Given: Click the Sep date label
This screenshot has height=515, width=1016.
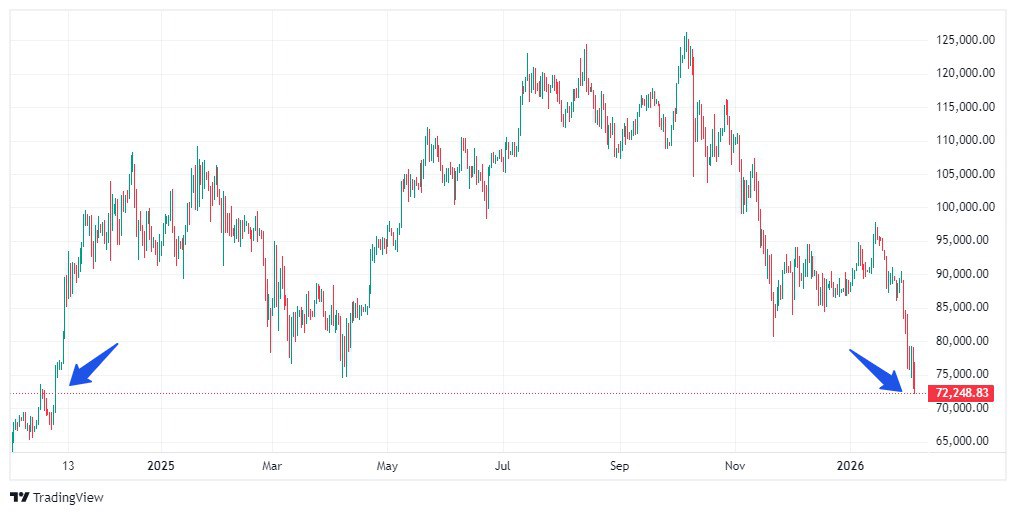Looking at the screenshot, I should 619,466.
